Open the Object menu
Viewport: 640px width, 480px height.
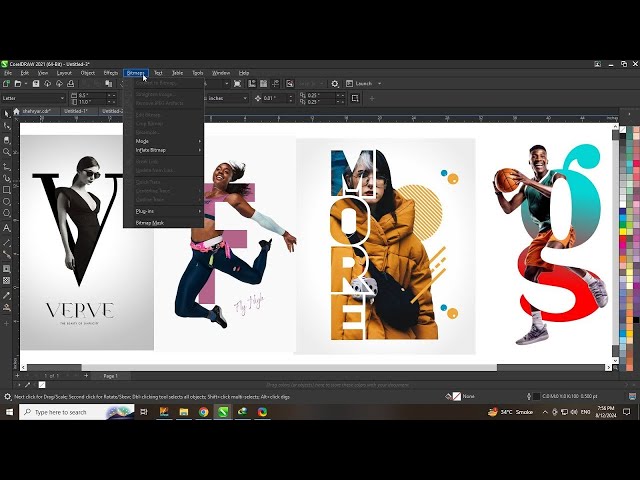87,73
